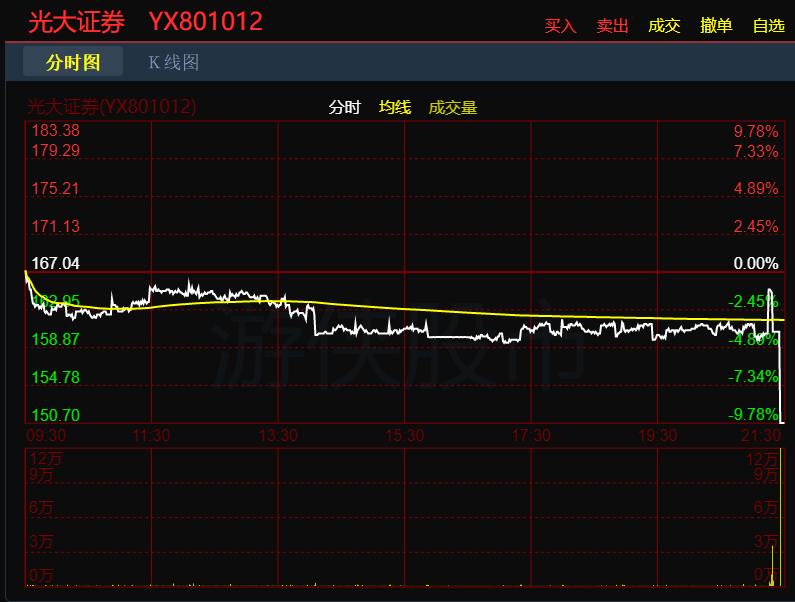The width and height of the screenshot is (795, 602).
Task: Click the stock title 光大证券
Action: point(77,22)
